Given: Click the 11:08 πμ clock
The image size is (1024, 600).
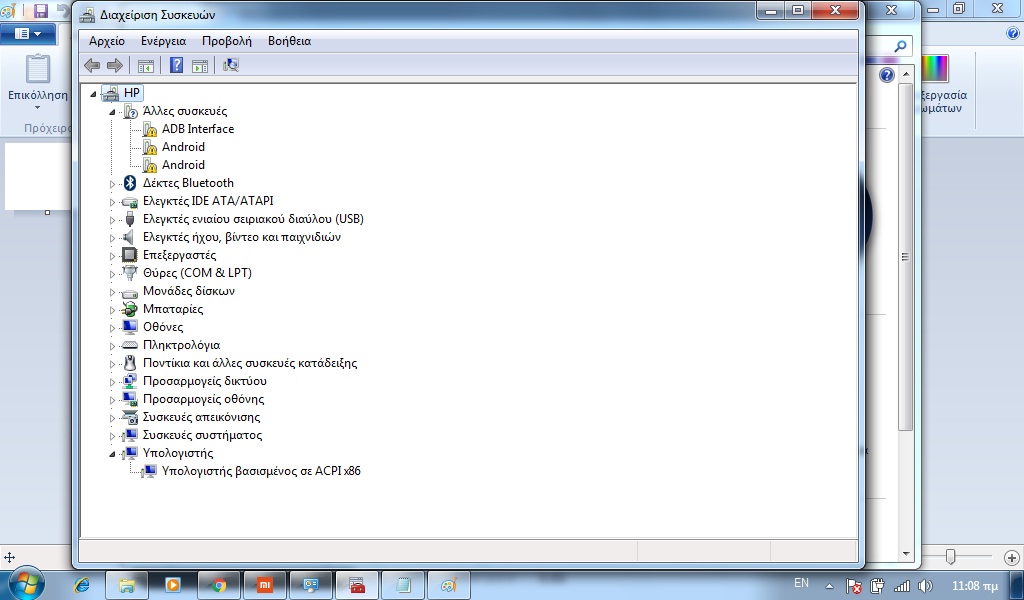Looking at the screenshot, I should click(x=975, y=586).
